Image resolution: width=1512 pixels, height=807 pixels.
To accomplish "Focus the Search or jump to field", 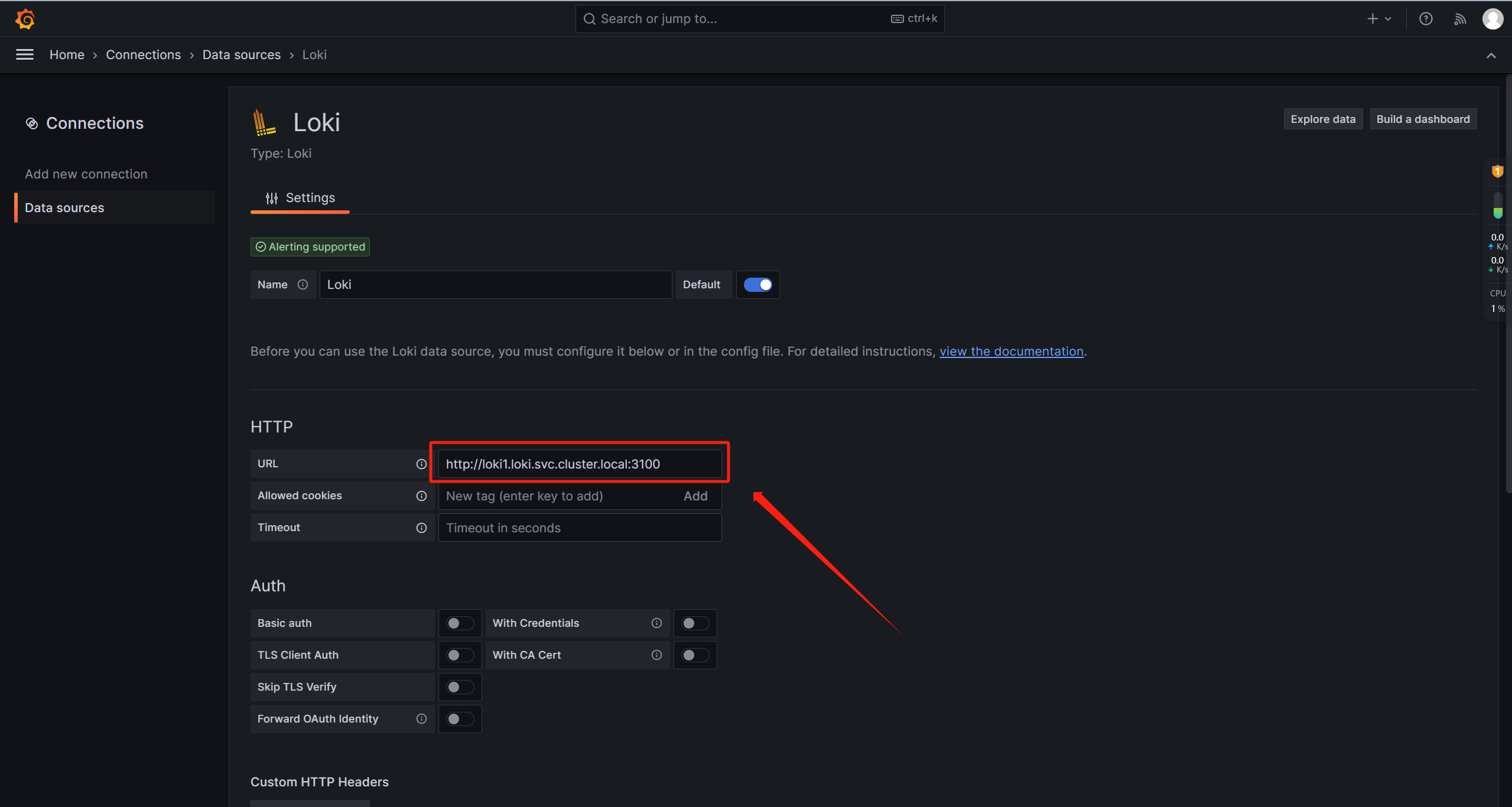I will 760,19.
